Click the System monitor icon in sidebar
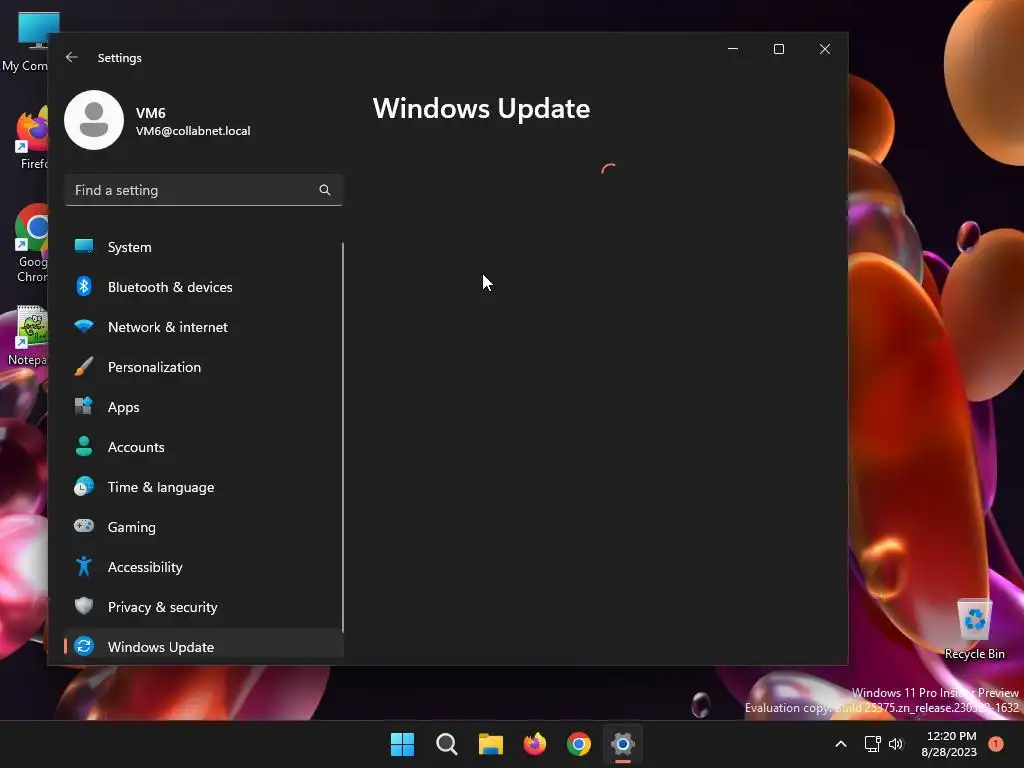Image resolution: width=1024 pixels, height=768 pixels. [84, 246]
